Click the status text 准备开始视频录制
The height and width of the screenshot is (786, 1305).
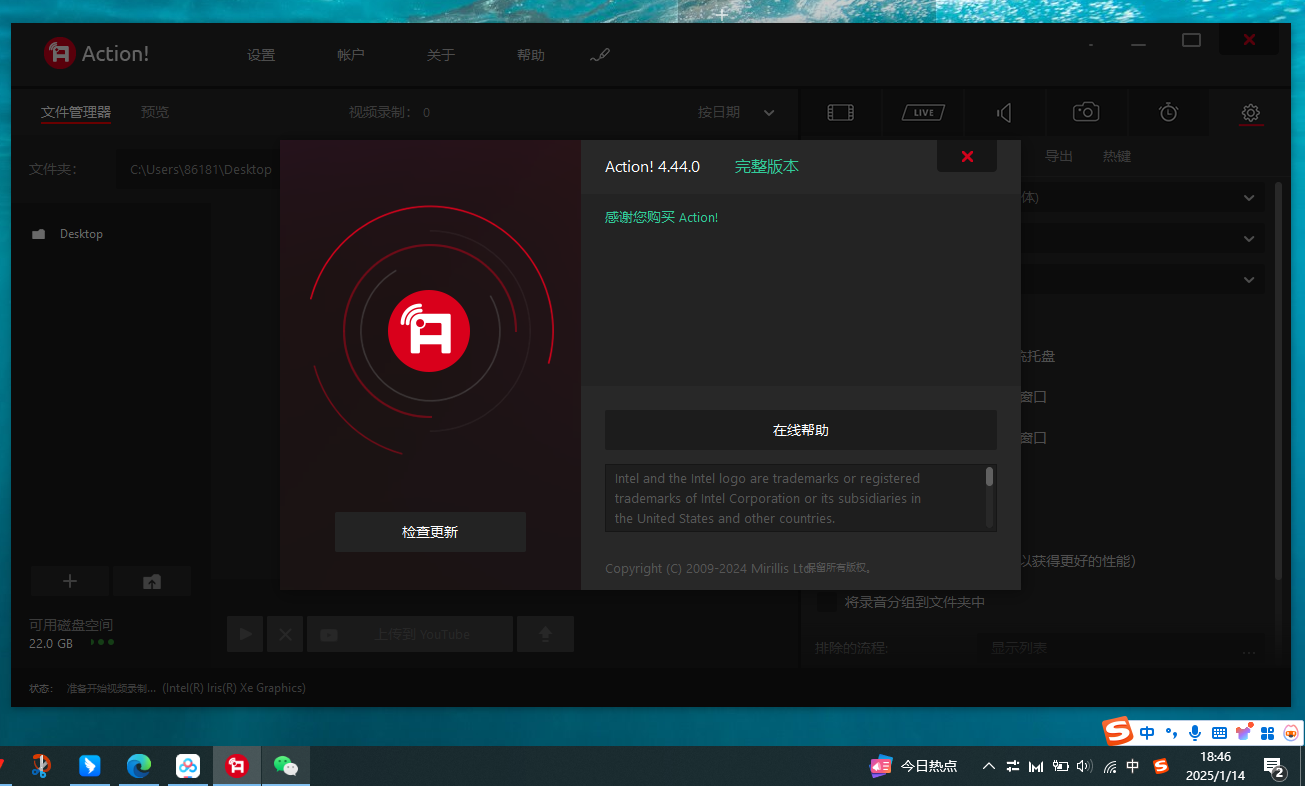tap(111, 688)
